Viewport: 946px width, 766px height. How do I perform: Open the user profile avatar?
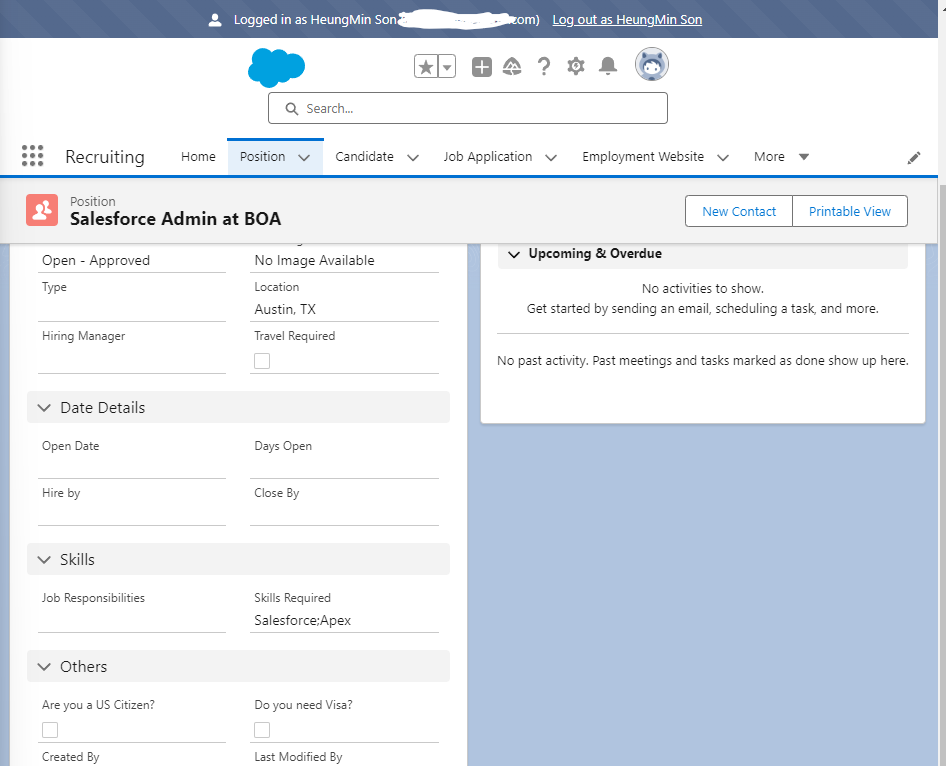point(652,65)
